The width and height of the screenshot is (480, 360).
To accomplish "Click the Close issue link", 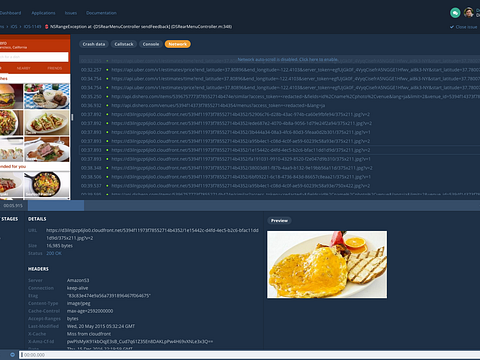I will click(x=466, y=27).
